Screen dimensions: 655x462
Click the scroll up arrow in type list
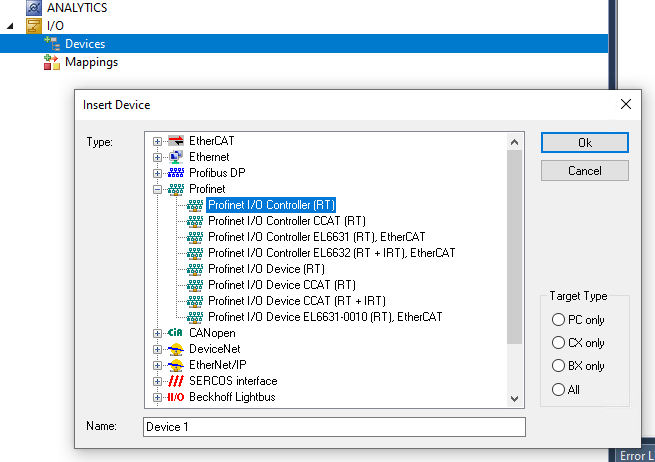click(x=515, y=142)
